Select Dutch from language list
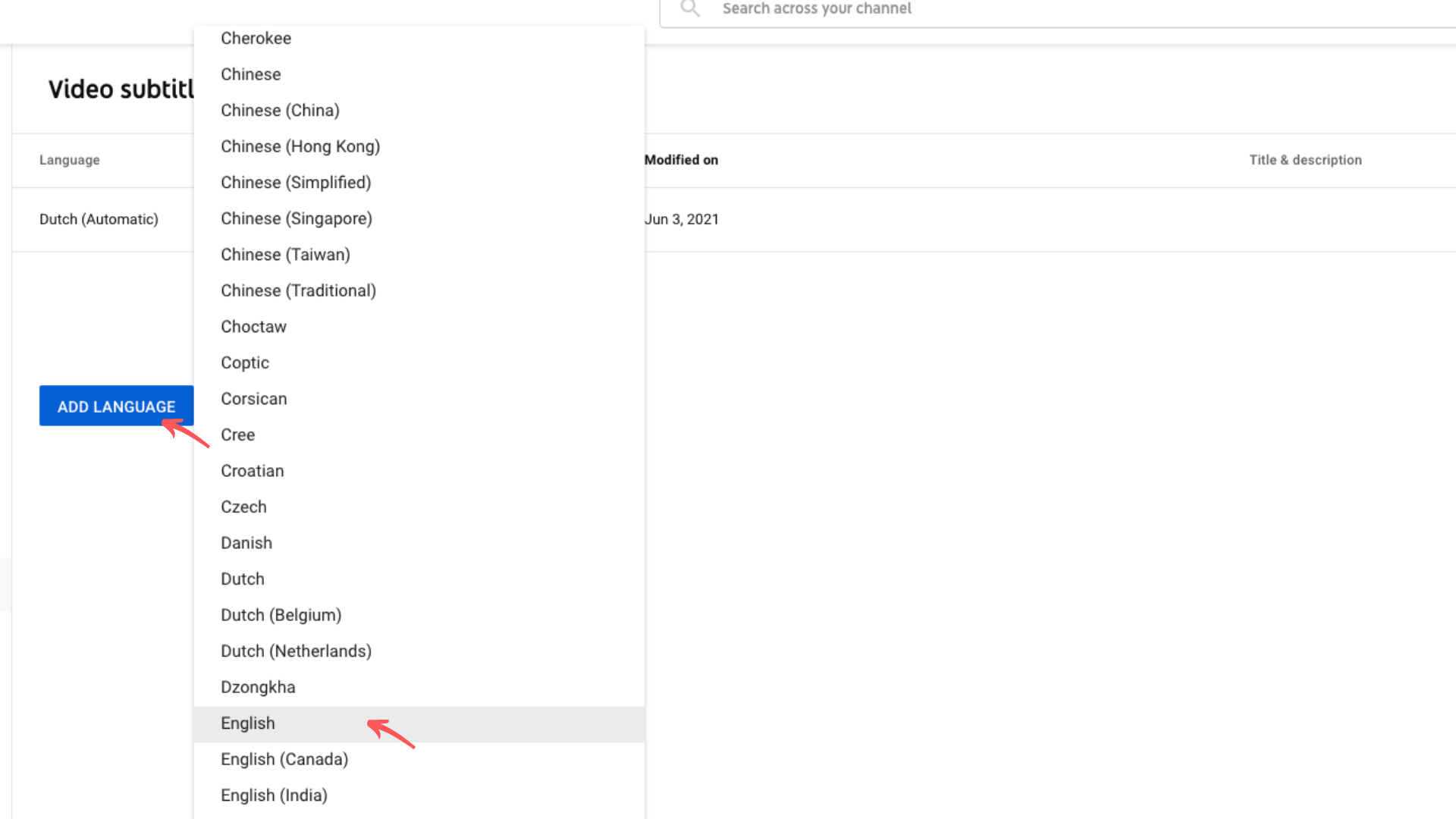Image resolution: width=1456 pixels, height=819 pixels. (243, 578)
